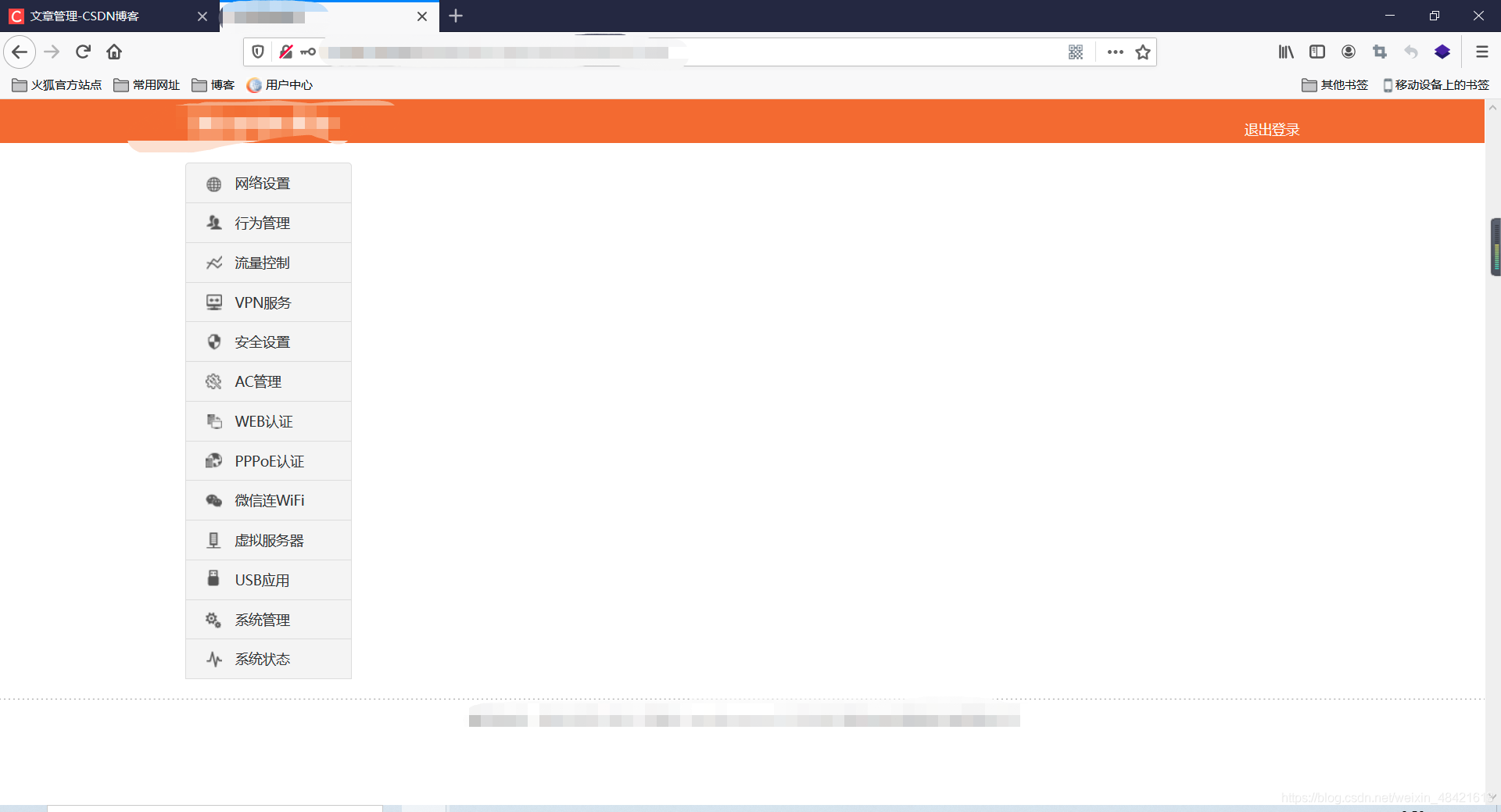Image resolution: width=1501 pixels, height=812 pixels.
Task: Click the USB drive icon beside USB应用
Action: tap(213, 578)
